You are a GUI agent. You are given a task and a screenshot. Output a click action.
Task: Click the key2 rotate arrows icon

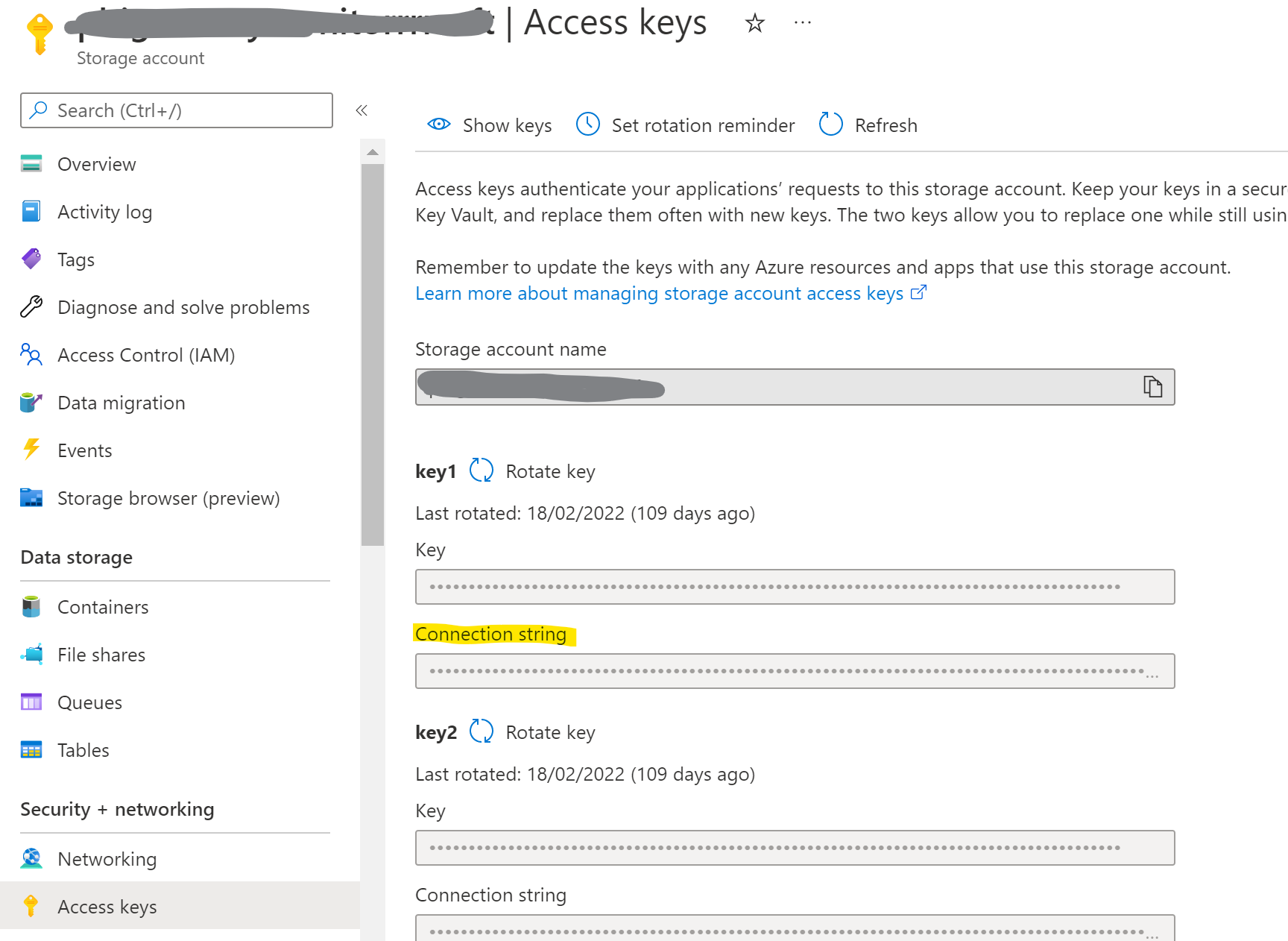point(482,731)
